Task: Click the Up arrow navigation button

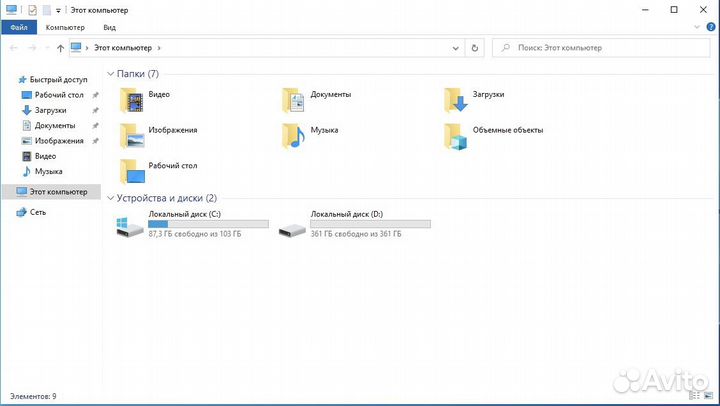Action: tap(61, 47)
